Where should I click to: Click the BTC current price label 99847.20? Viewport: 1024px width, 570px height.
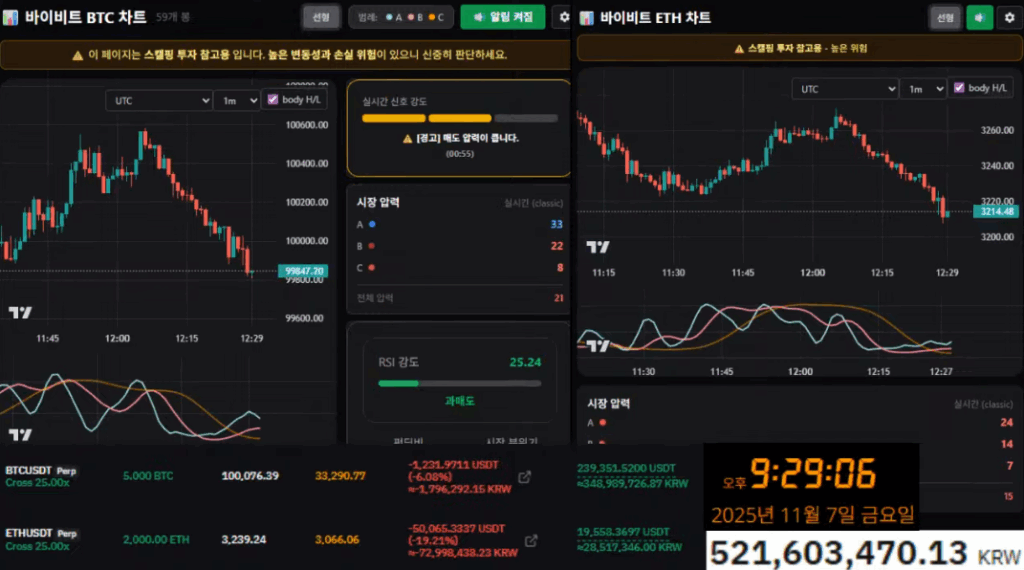pyautogui.click(x=303, y=271)
